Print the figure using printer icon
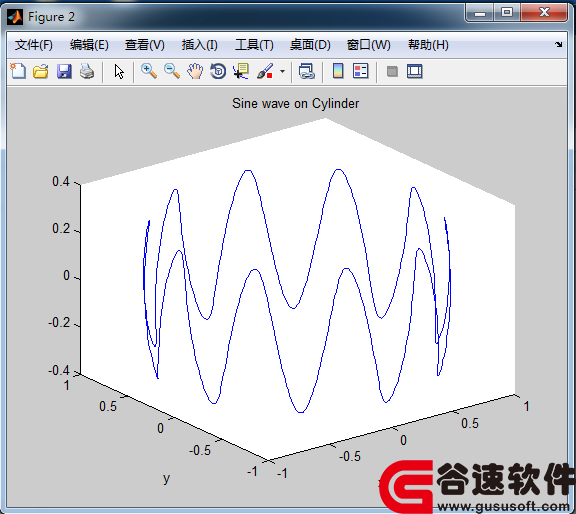Viewport: 576px width, 514px height. tap(87, 71)
